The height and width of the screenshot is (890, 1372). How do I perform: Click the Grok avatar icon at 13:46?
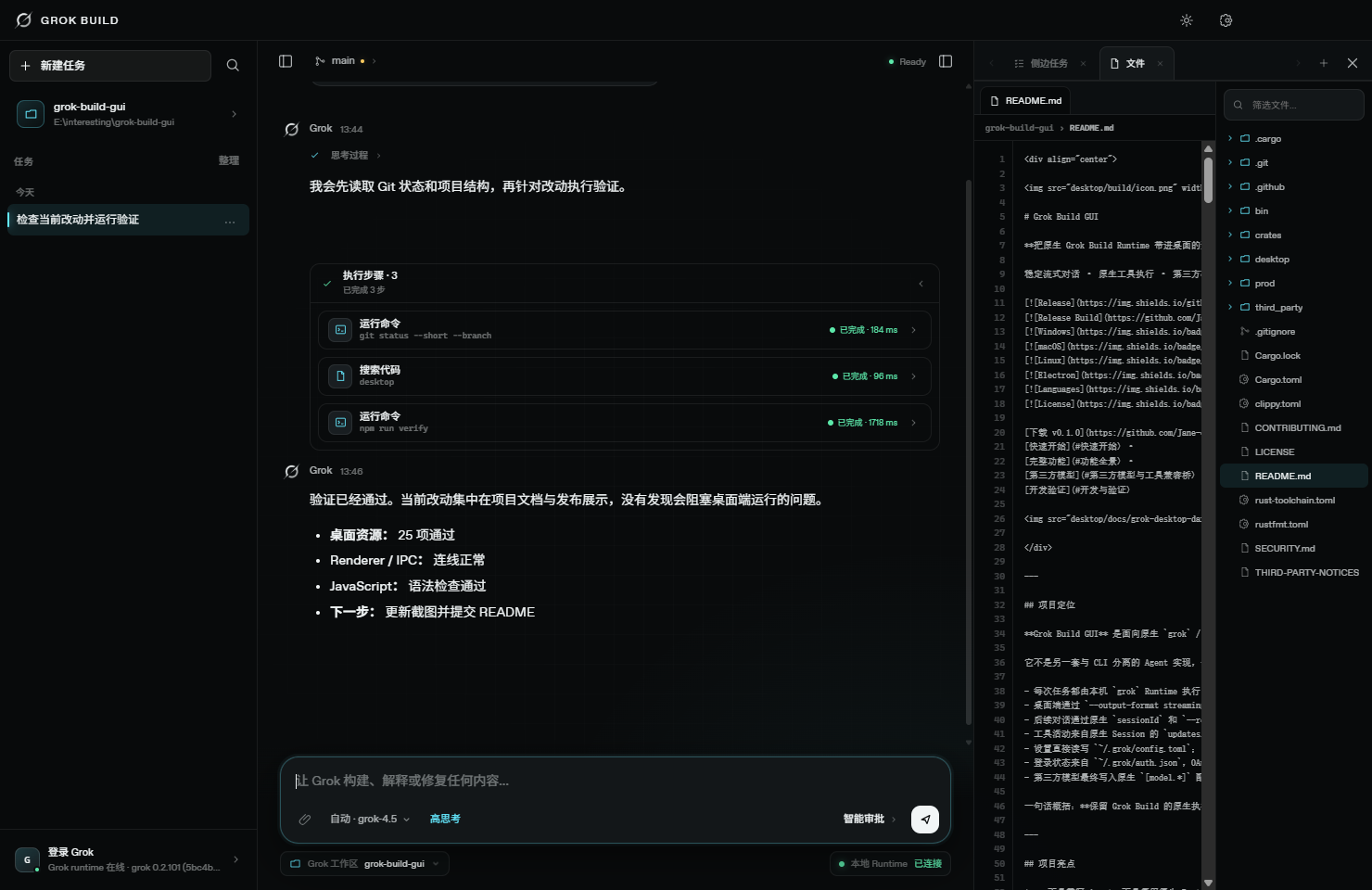click(x=291, y=471)
